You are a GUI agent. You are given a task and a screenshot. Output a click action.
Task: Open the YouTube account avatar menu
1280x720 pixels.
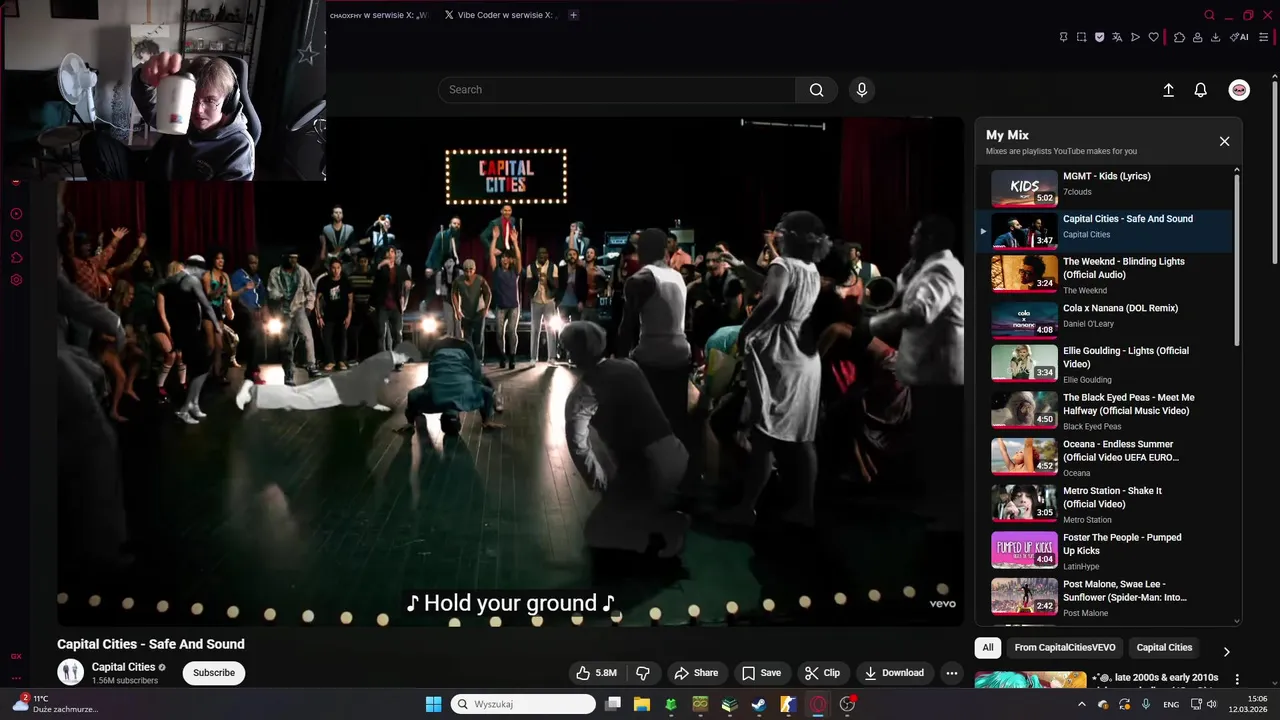1239,90
